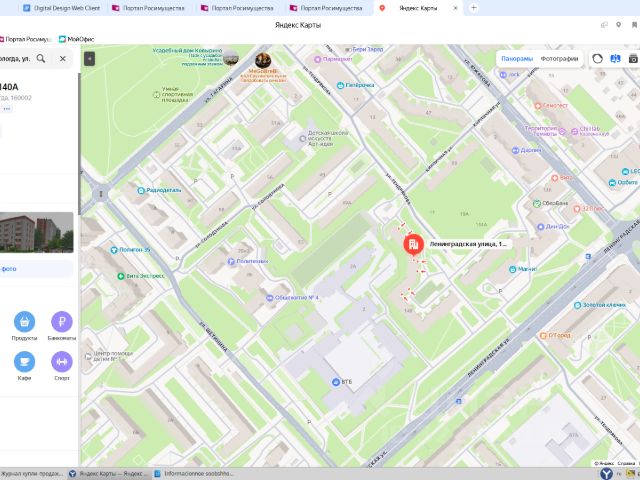Open a new browser tab
The width and height of the screenshot is (640, 480).
(x=473, y=8)
